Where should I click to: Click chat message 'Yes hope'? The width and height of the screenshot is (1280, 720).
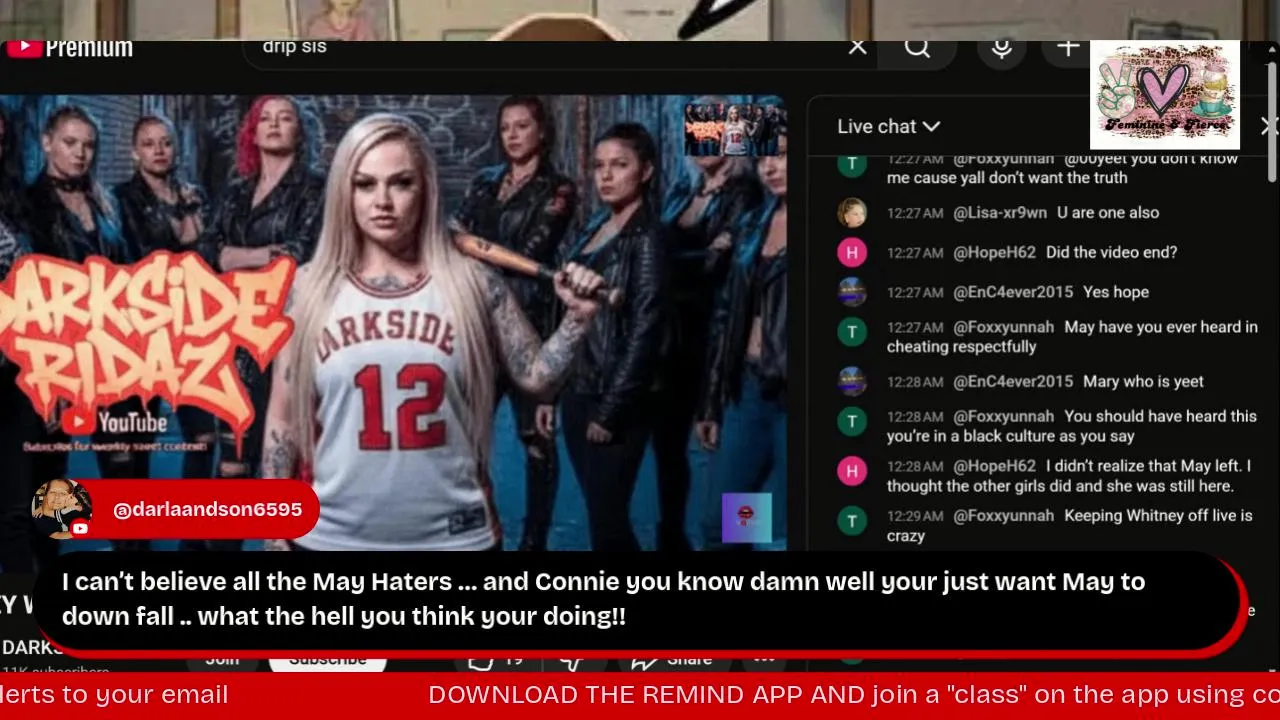[x=1116, y=292]
